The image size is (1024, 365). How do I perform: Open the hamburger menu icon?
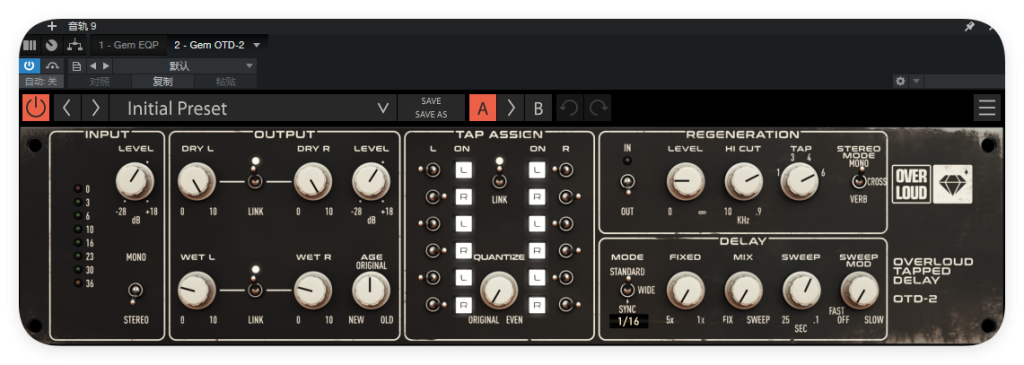coord(987,108)
